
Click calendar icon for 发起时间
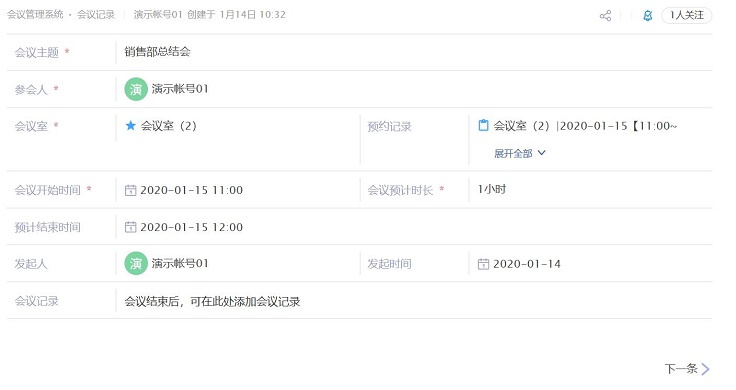click(x=483, y=264)
